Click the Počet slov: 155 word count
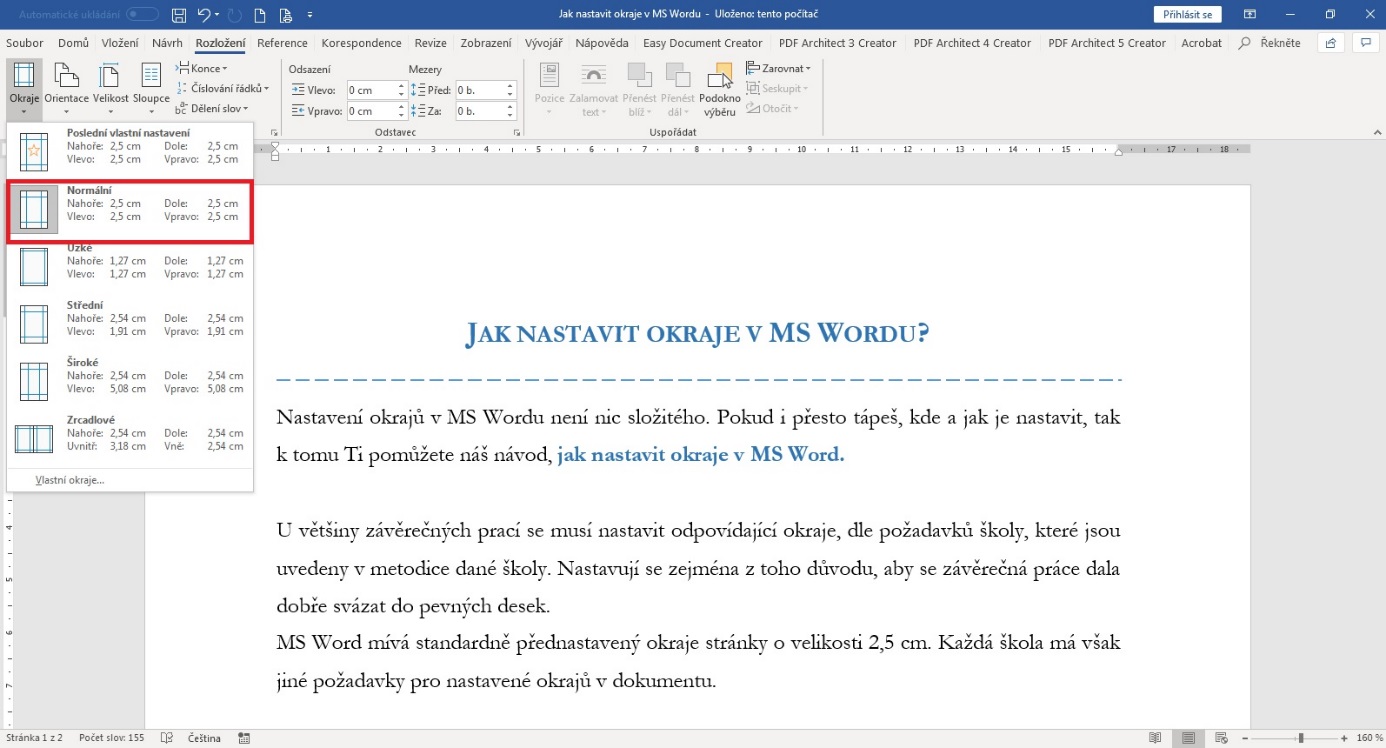1386x748 pixels. click(x=111, y=738)
